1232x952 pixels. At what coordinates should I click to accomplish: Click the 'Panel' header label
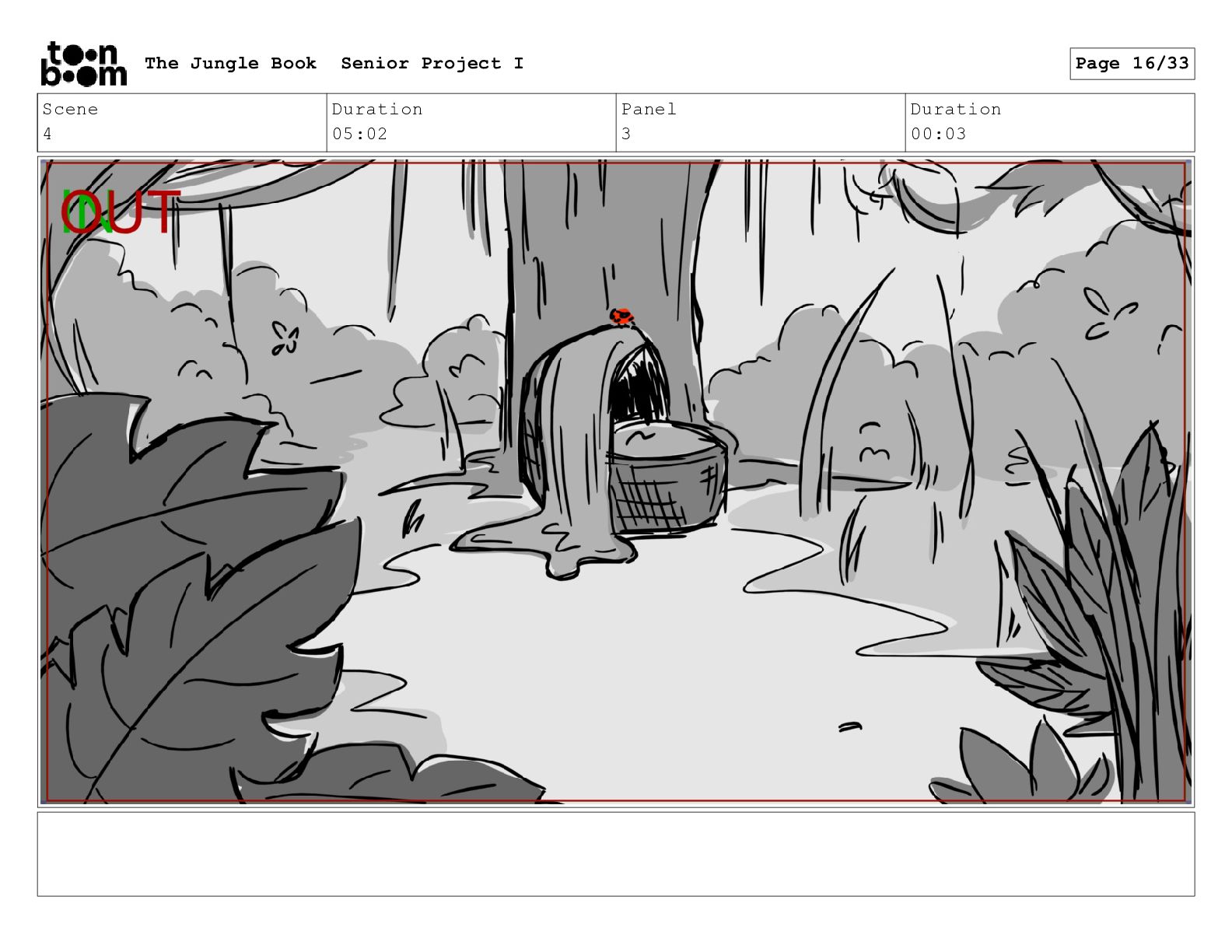(x=649, y=109)
